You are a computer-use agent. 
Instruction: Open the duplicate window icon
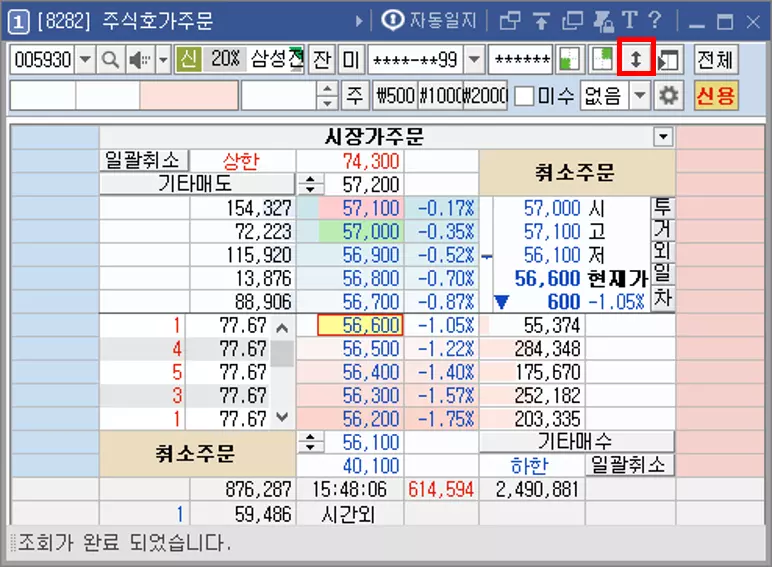pyautogui.click(x=572, y=21)
